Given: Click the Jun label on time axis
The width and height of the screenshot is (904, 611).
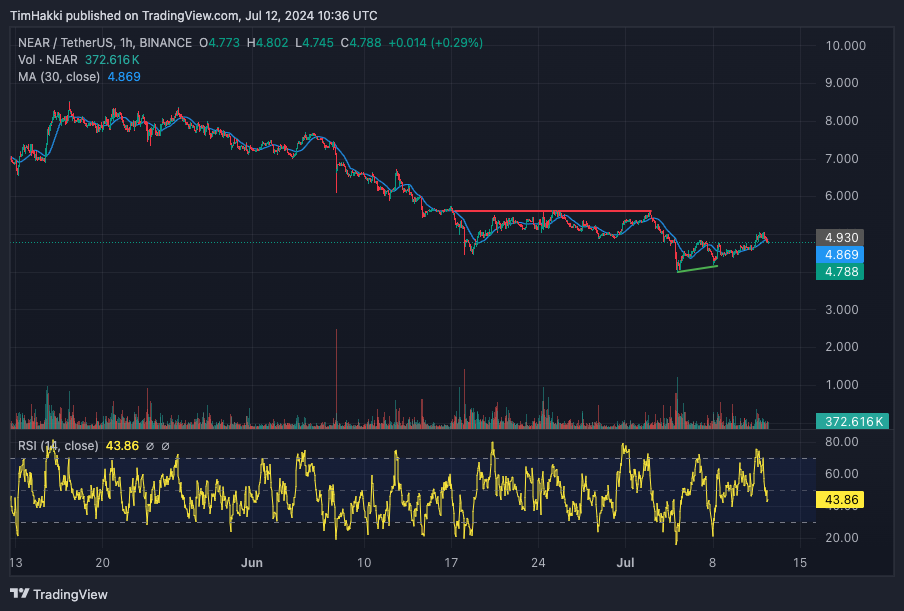Looking at the screenshot, I should pos(251,562).
